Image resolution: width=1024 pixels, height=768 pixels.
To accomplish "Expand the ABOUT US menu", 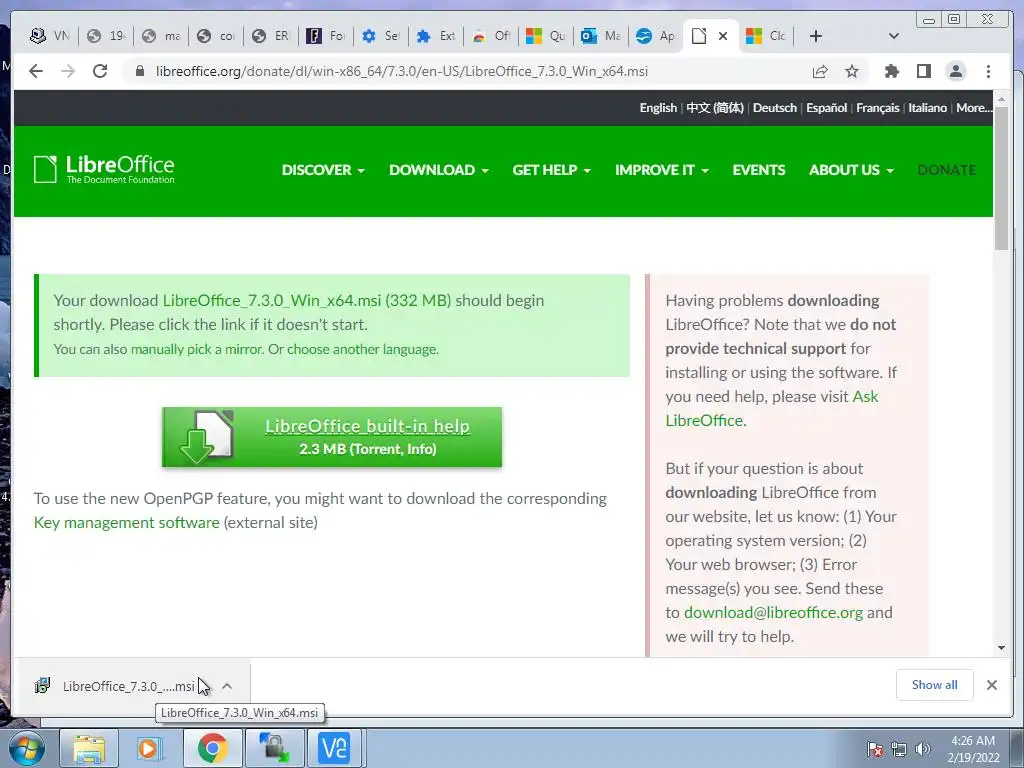I will pyautogui.click(x=852, y=170).
